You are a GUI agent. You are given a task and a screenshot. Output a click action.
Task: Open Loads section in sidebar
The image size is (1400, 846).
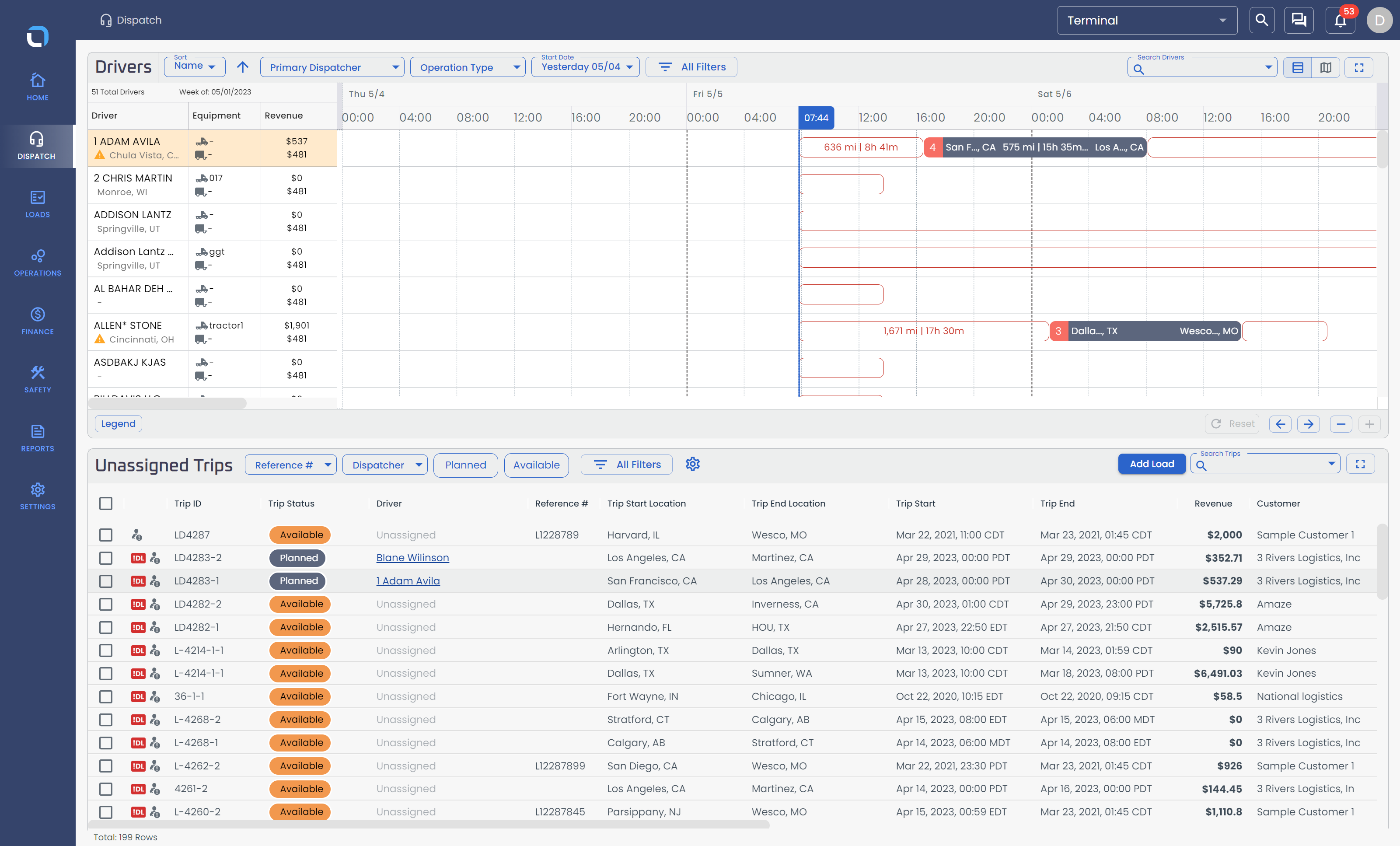38,204
